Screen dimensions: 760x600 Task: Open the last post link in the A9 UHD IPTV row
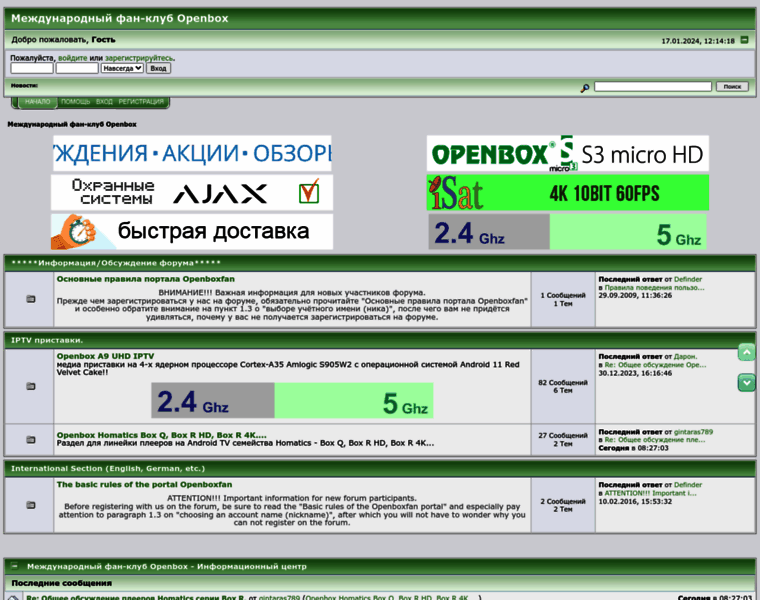tap(655, 365)
